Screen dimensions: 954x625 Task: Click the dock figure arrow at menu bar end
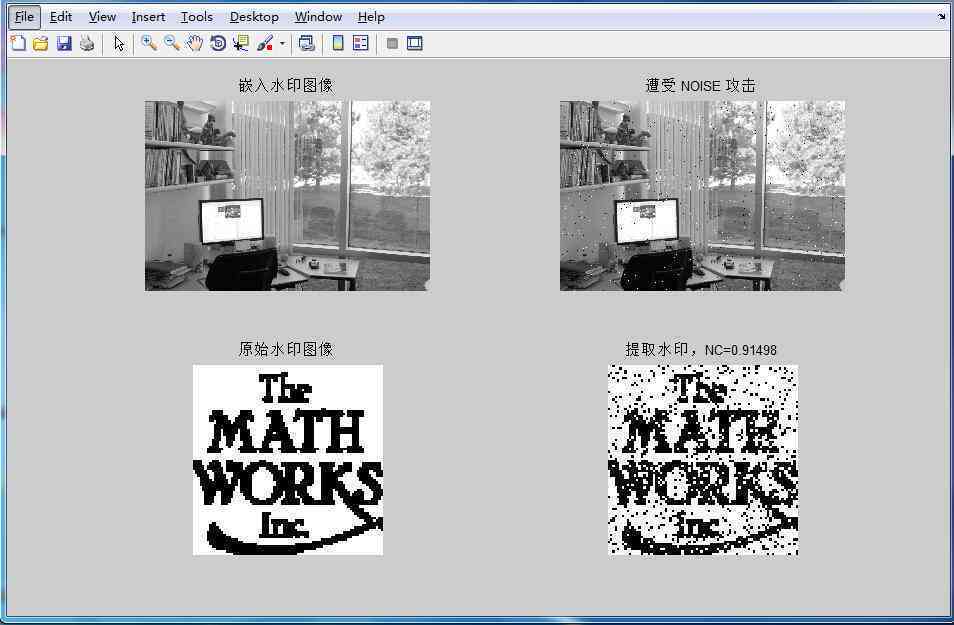point(942,17)
